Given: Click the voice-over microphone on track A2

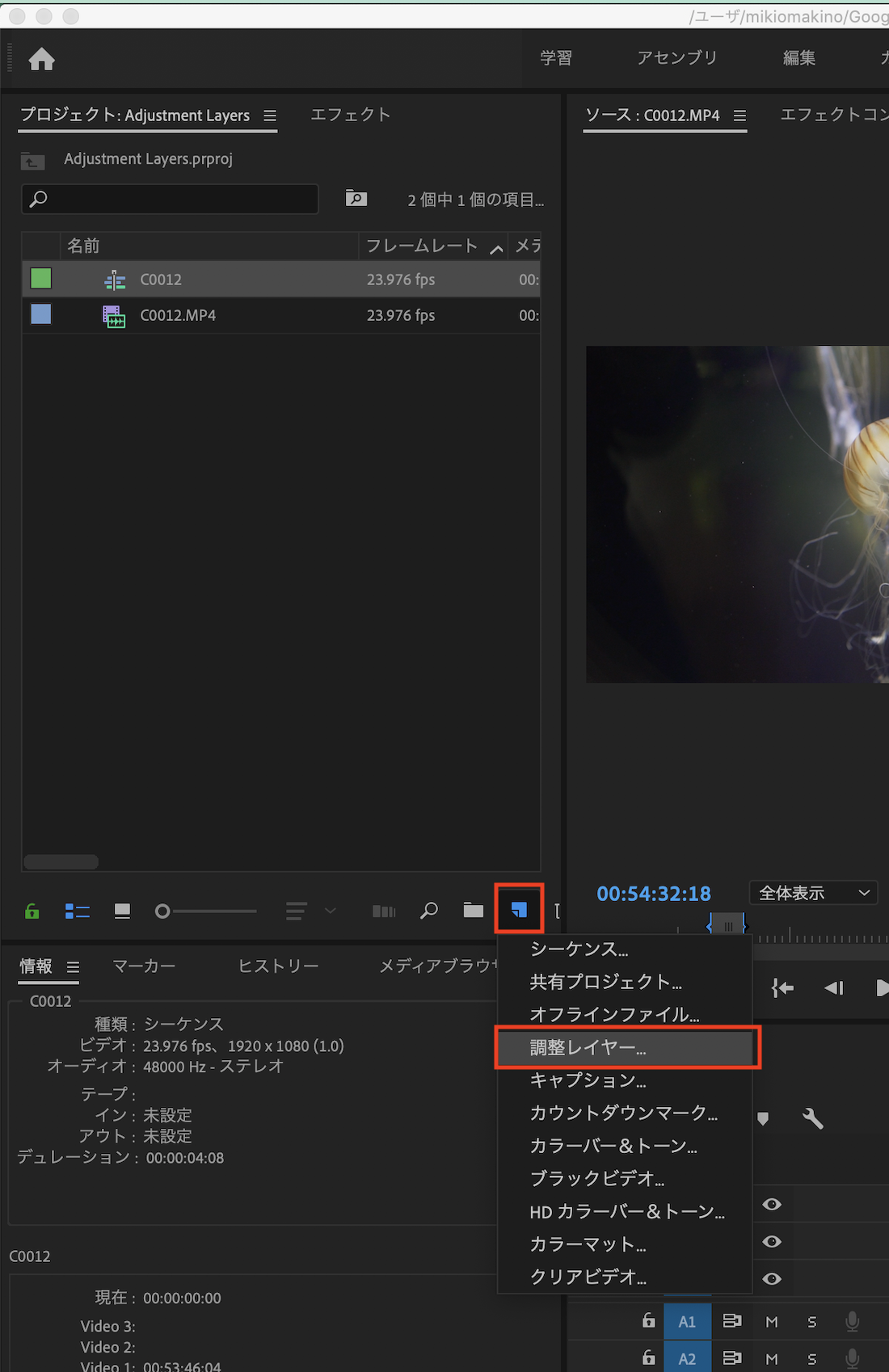Looking at the screenshot, I should coord(852,1358).
